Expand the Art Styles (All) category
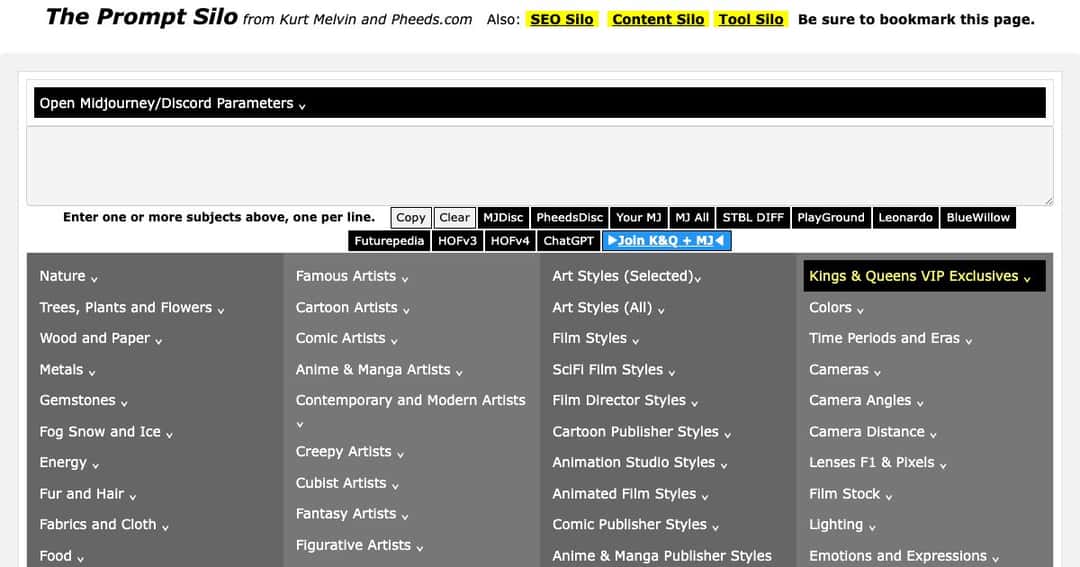This screenshot has height=567, width=1080. pos(608,307)
